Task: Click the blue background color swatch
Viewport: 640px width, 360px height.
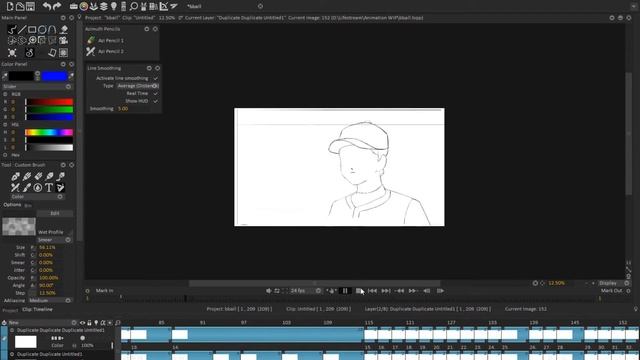Action: [54, 76]
